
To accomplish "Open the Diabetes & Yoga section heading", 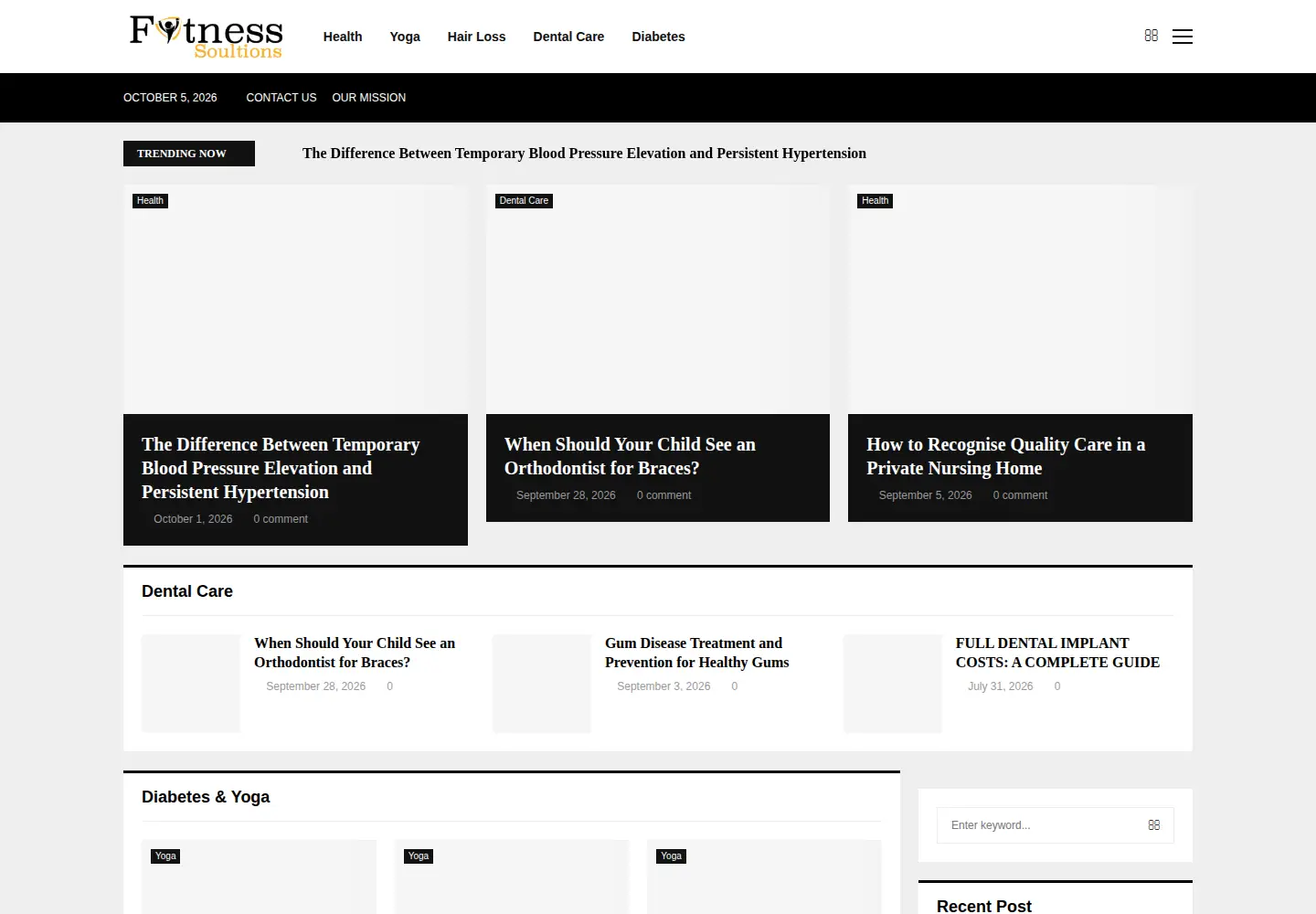I will [x=206, y=797].
